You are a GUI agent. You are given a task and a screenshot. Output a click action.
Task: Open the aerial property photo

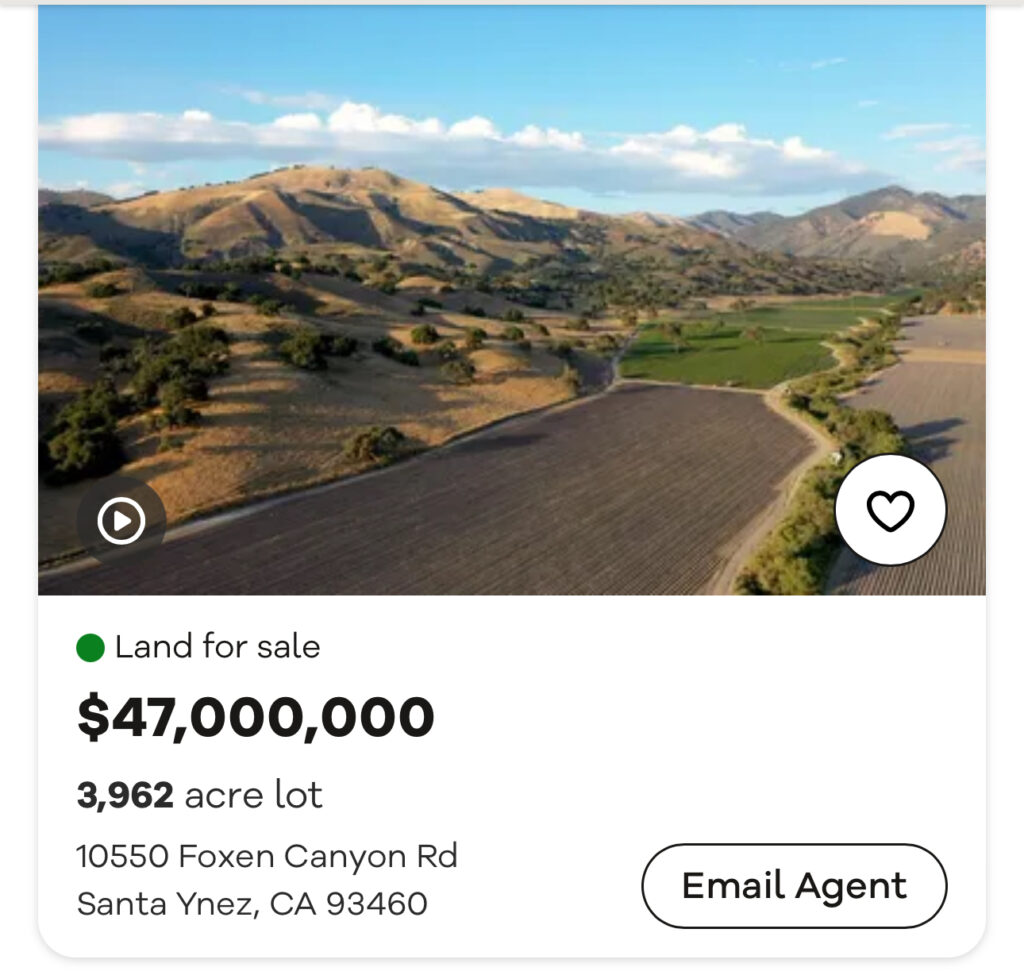(x=511, y=300)
